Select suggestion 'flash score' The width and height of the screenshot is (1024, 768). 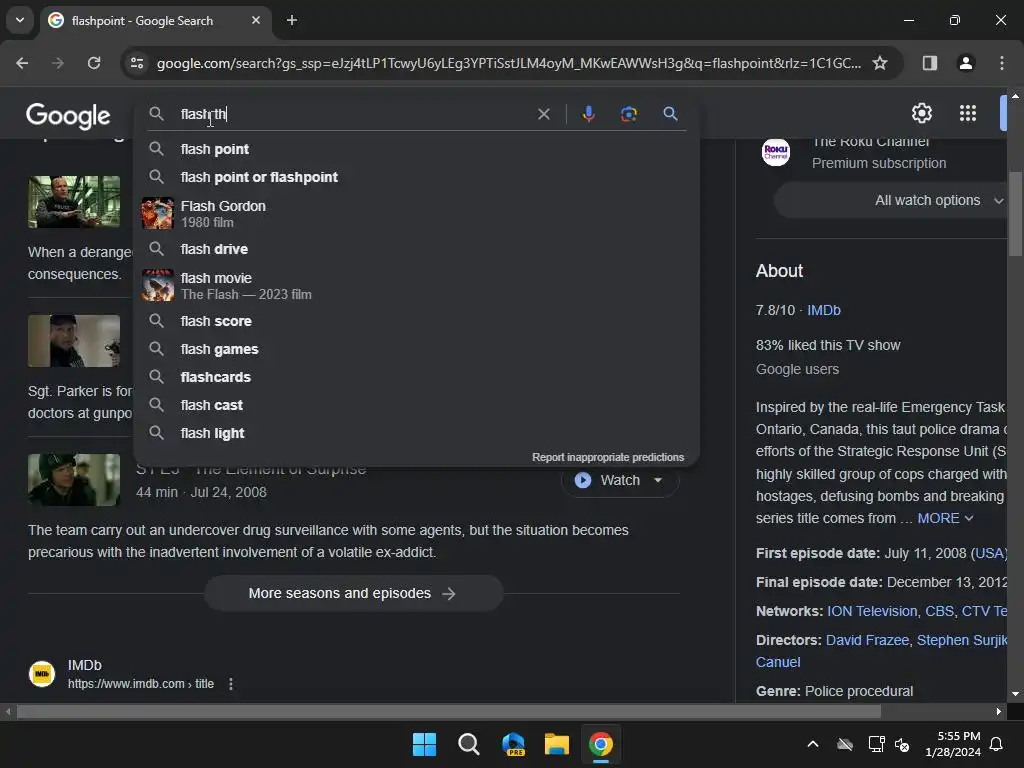coord(417,321)
